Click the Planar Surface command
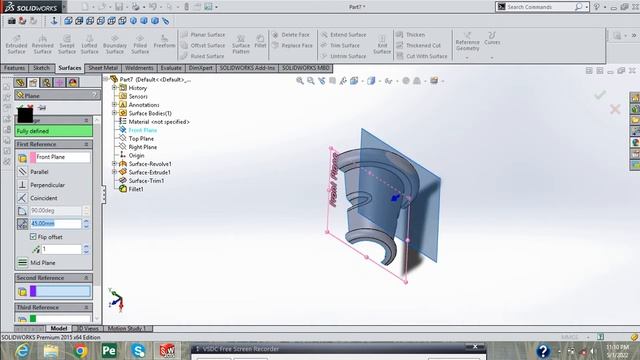The height and width of the screenshot is (360, 640). pyautogui.click(x=203, y=35)
